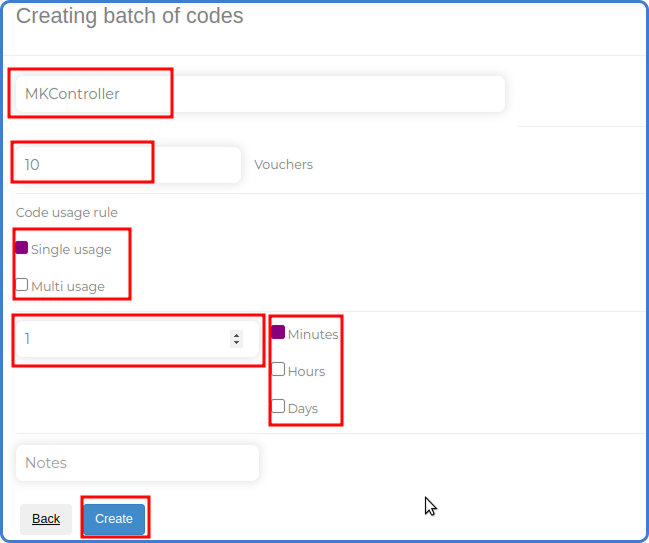649x543 pixels.
Task: Click the duration number field showing 1
Action: click(137, 339)
